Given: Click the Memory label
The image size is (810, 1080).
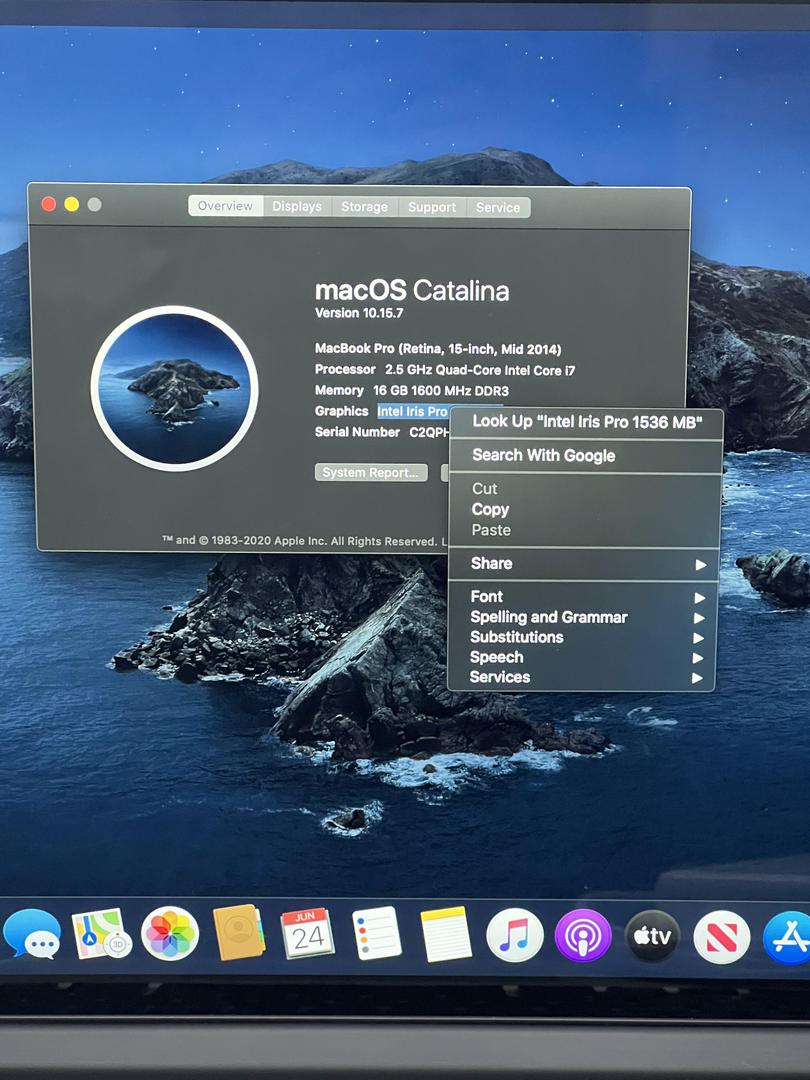Looking at the screenshot, I should 339,391.
